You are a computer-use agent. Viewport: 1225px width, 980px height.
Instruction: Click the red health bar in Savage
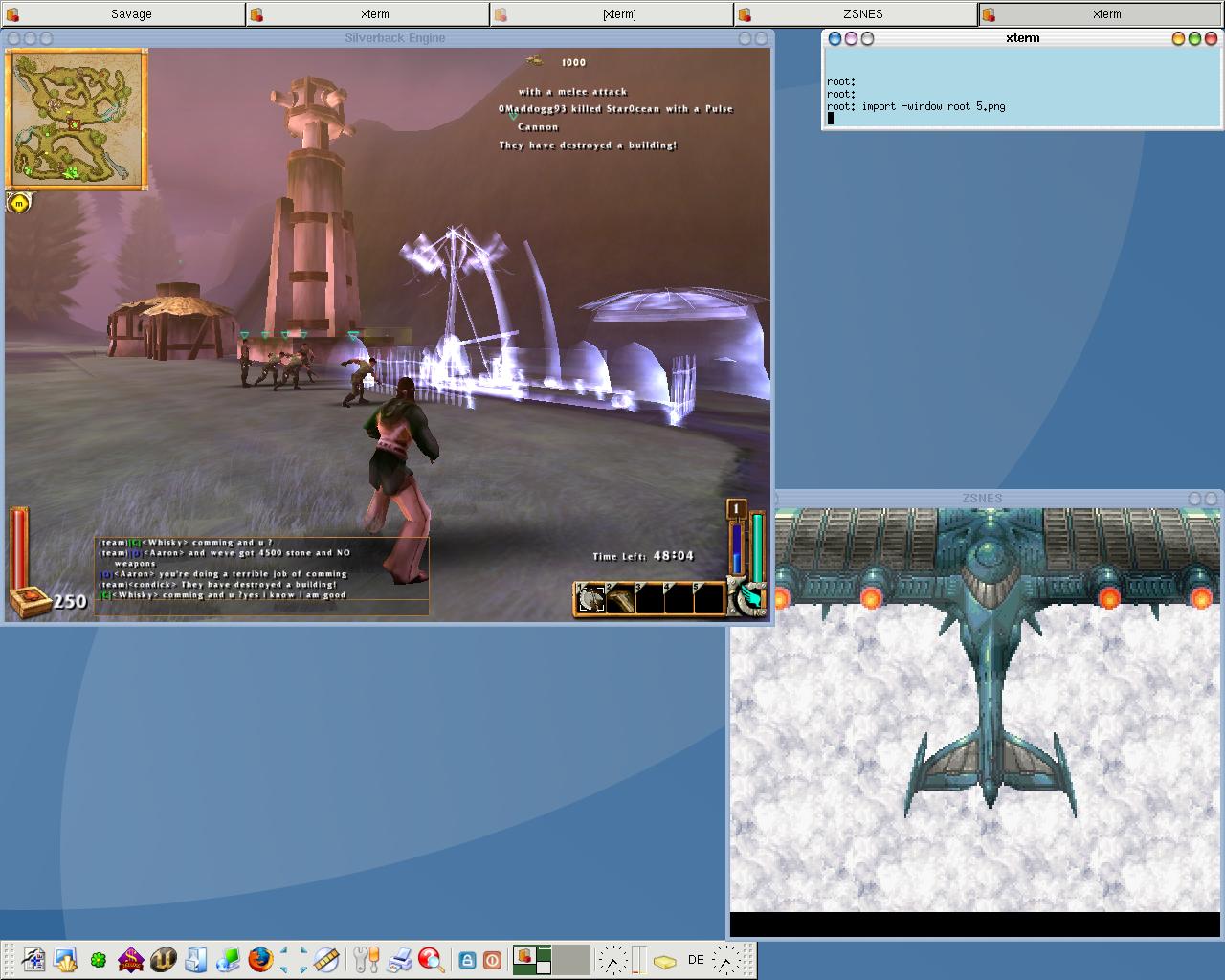point(19,547)
